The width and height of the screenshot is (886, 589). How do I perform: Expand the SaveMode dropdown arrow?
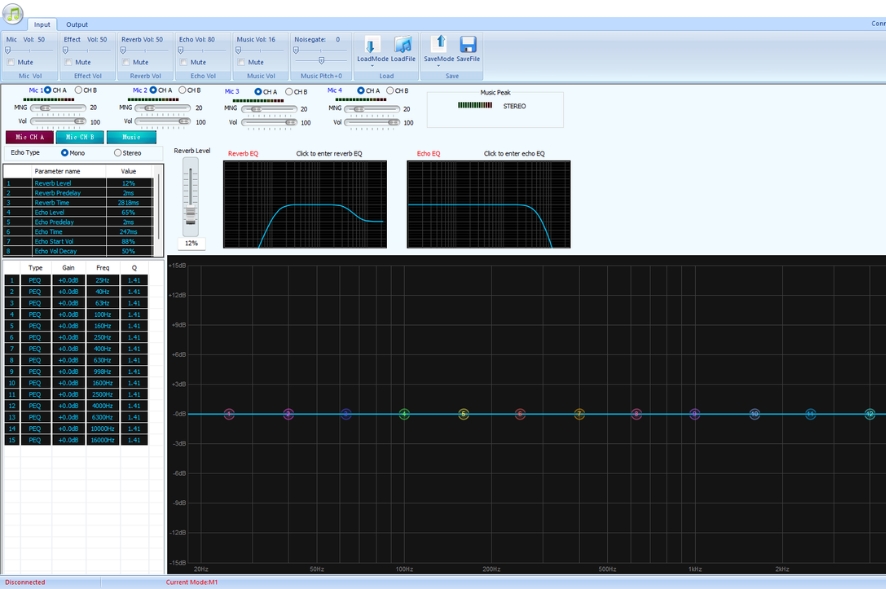438,66
